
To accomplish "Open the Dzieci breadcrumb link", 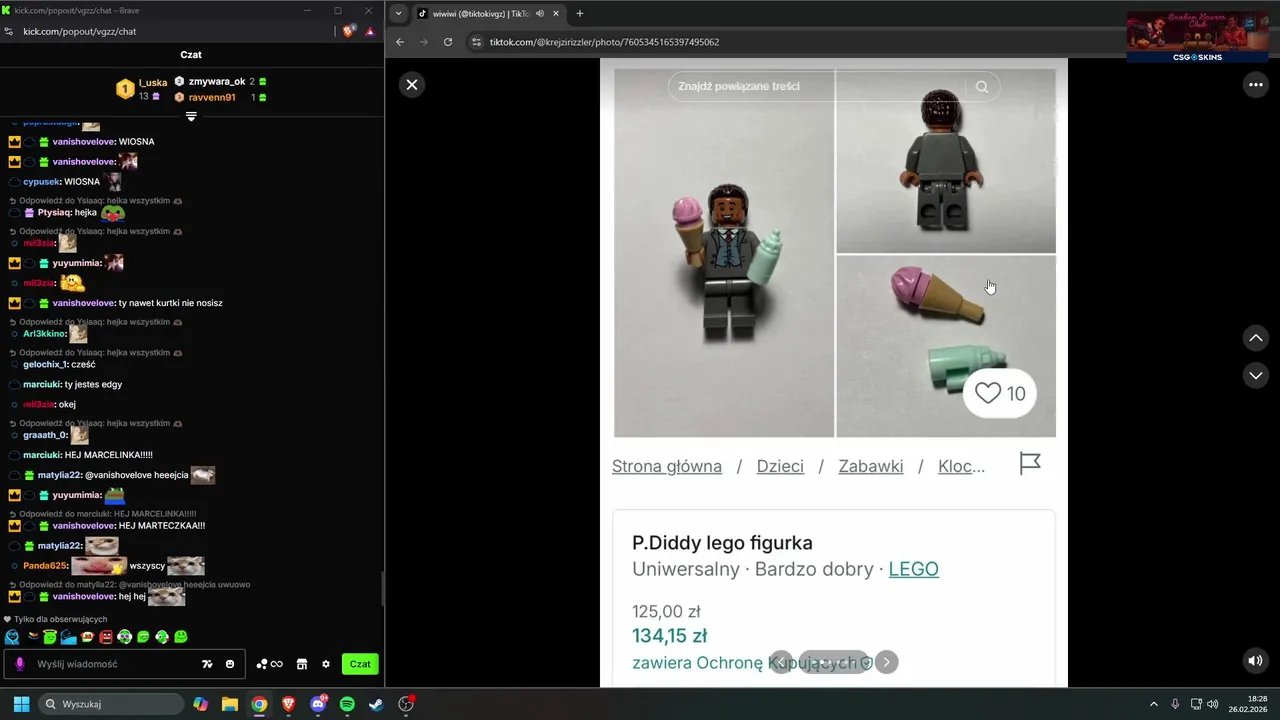I will [x=780, y=466].
